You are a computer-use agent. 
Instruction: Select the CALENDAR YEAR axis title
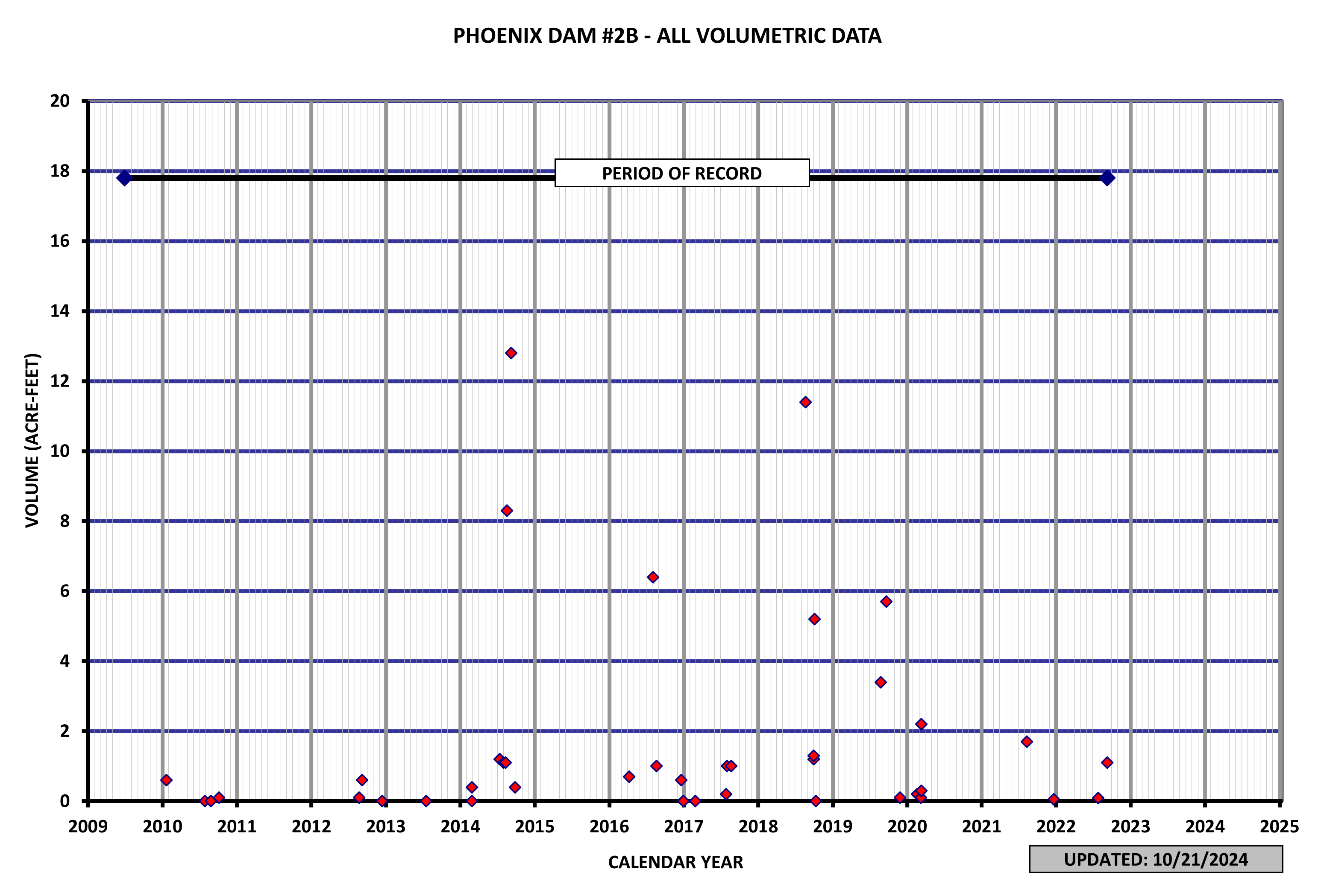(x=675, y=862)
